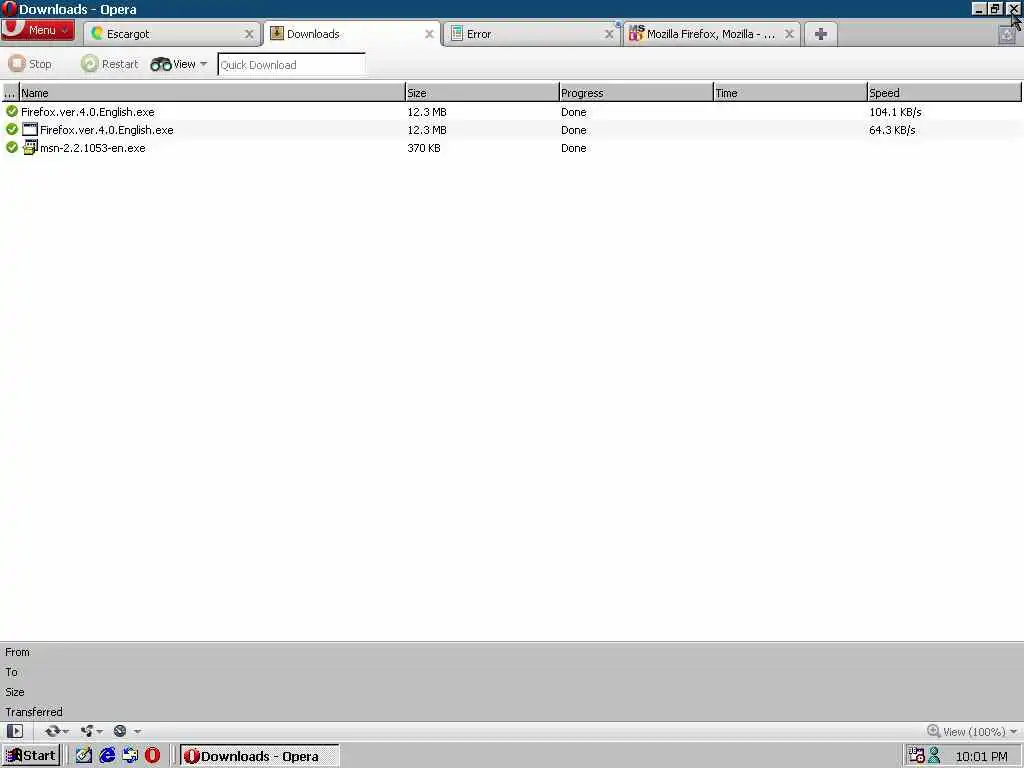Screen dimensions: 1024x768
Task: Restore down the Opera window
Action: 995,8
